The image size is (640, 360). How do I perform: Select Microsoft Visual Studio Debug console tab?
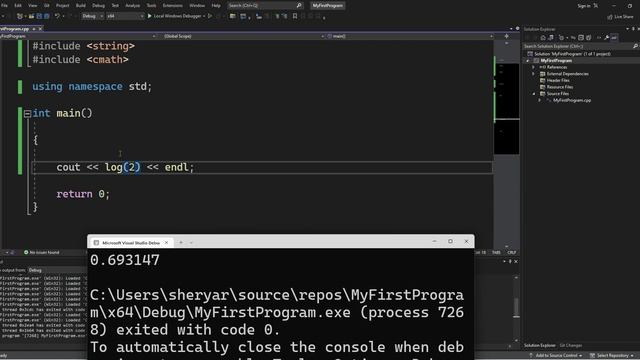coord(131,243)
